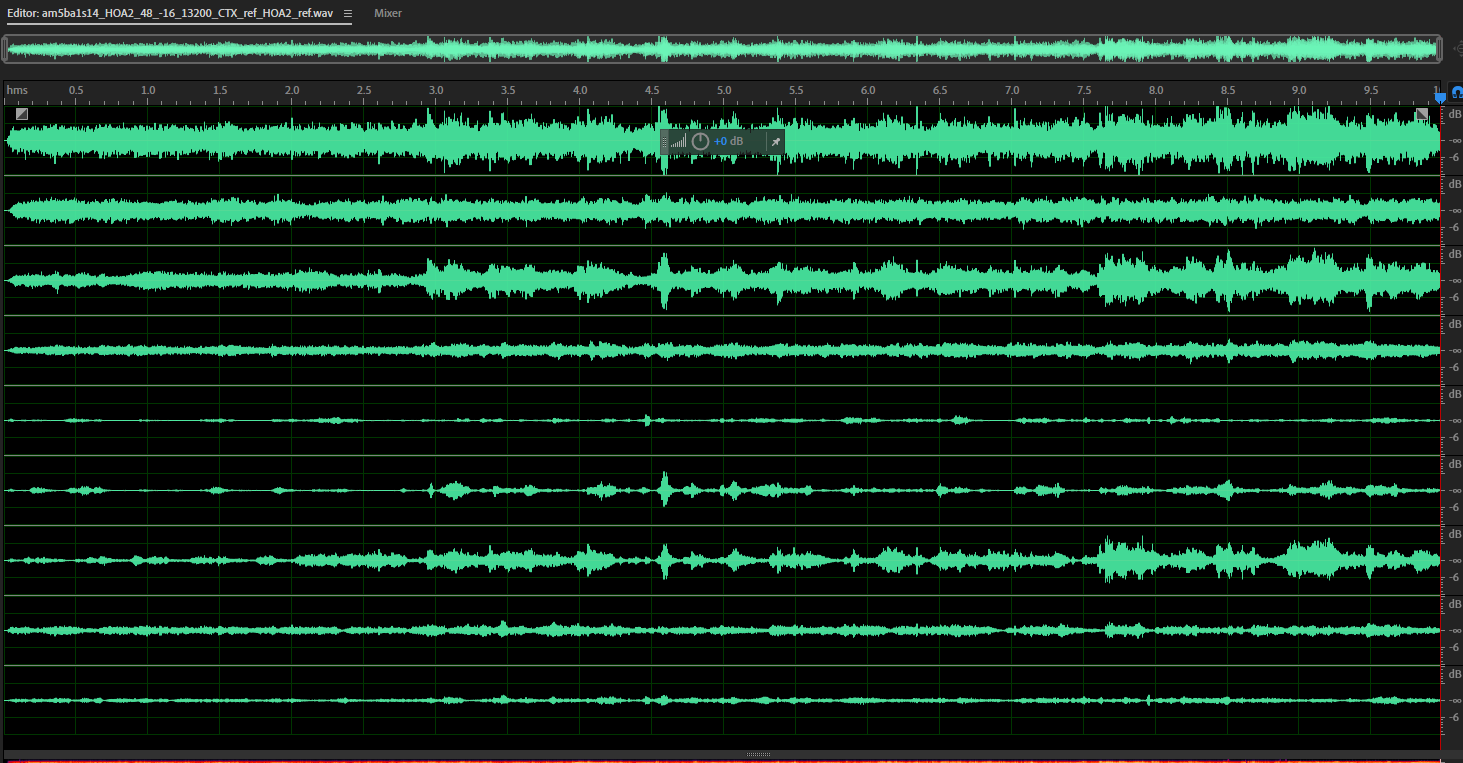Switch to the Mixer tab

pos(388,14)
